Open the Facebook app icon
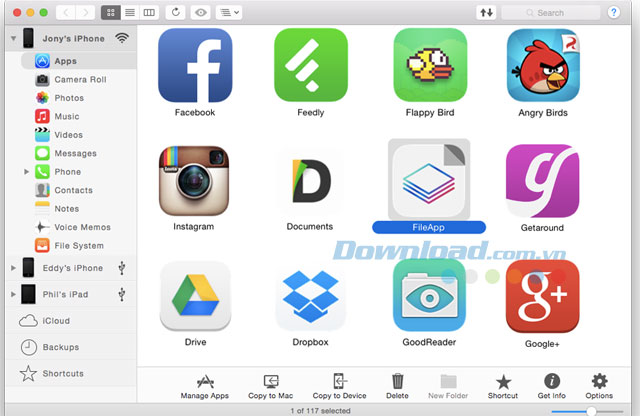 tap(195, 65)
